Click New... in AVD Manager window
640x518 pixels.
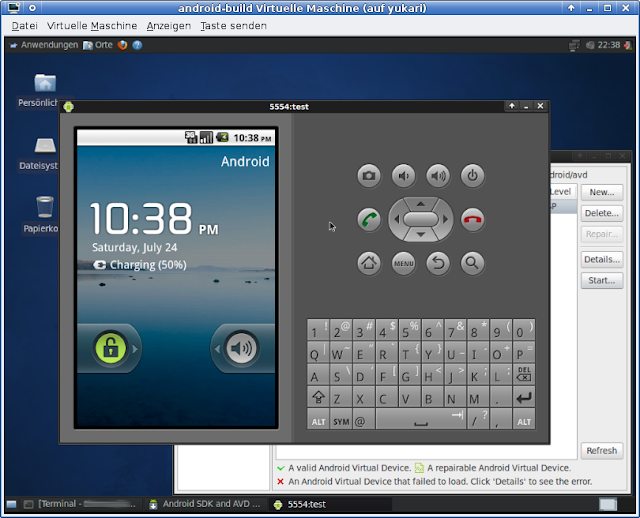[x=602, y=192]
